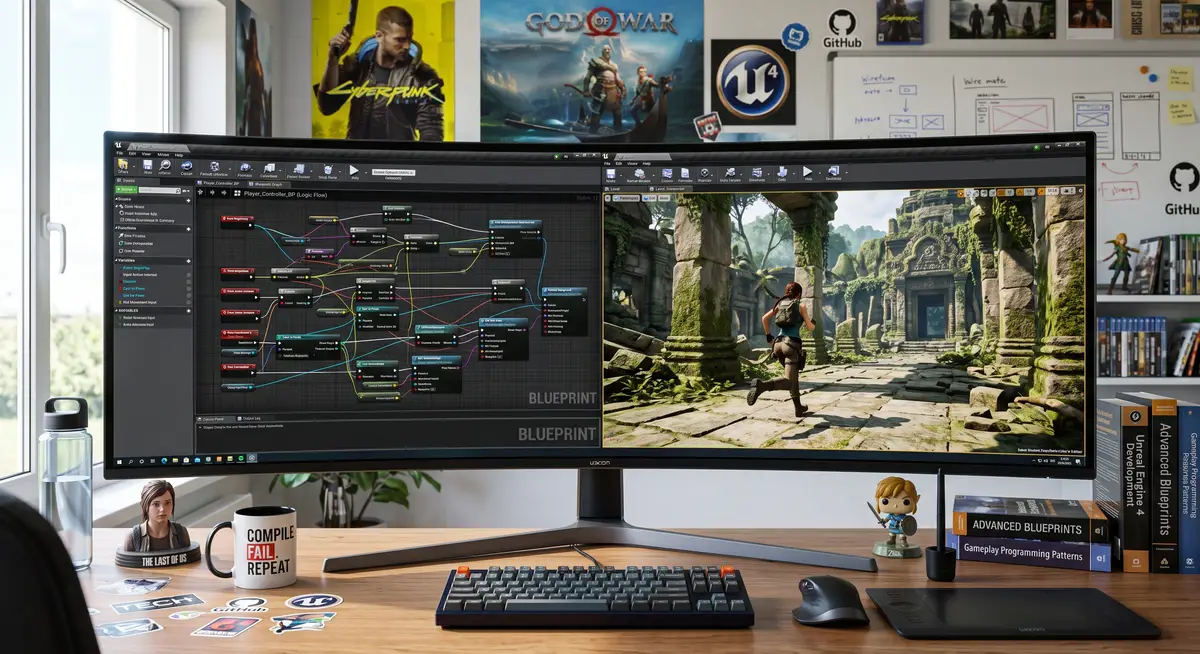Open the camera speed control in viewport corner

point(1068,191)
